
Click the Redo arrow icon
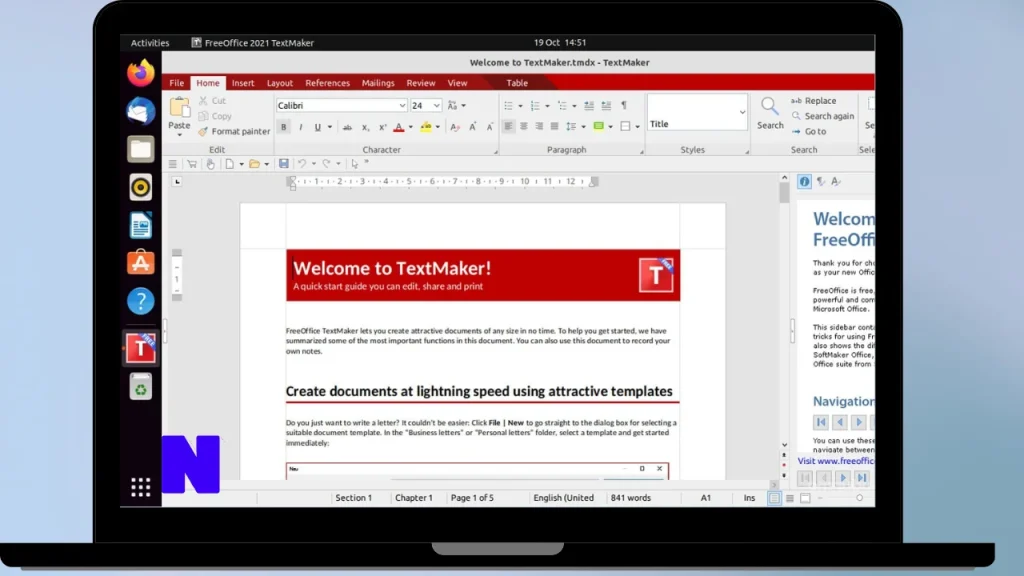(x=327, y=164)
